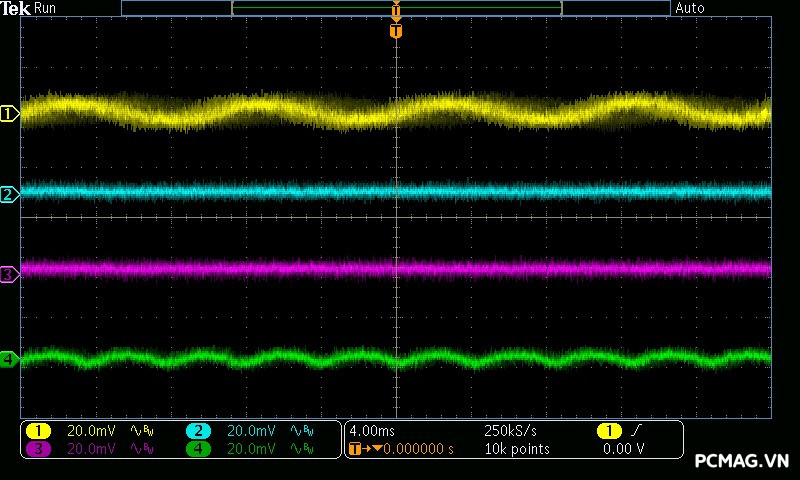The image size is (800, 480).
Task: Click channel 4 bandwidth limit coupling icon
Action: coord(300,449)
